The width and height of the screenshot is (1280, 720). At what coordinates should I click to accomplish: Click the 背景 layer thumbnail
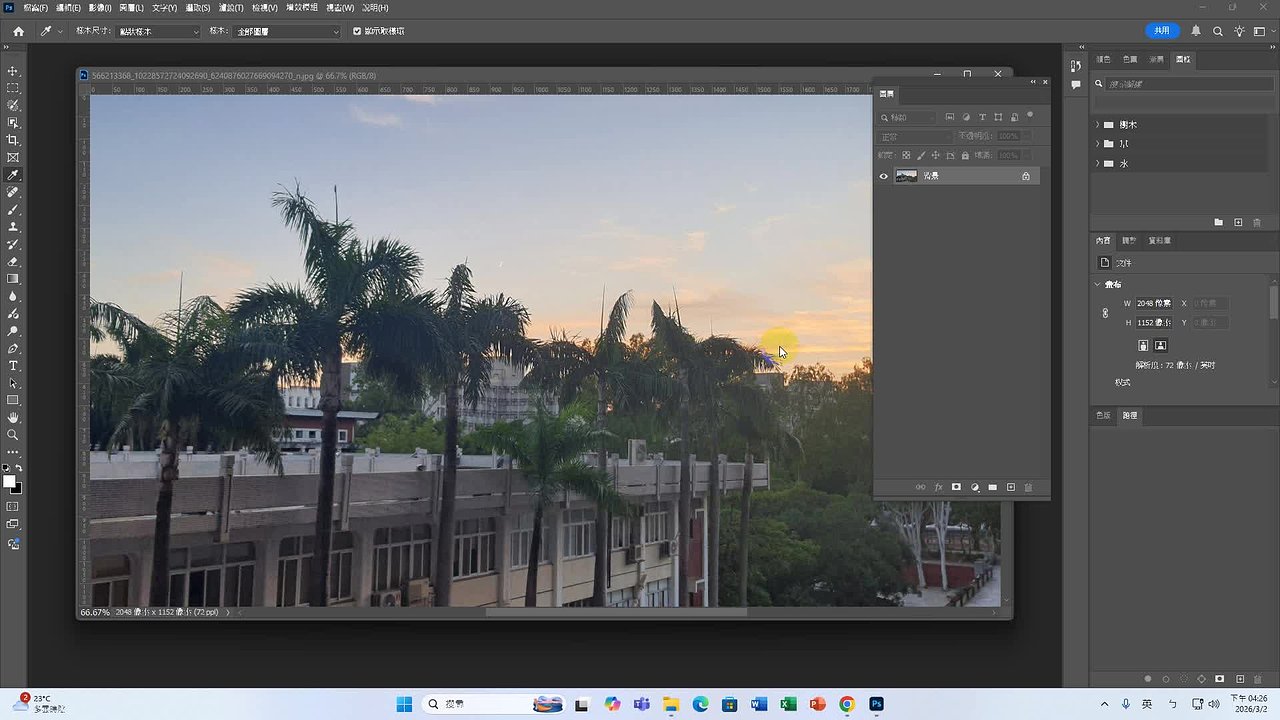(906, 175)
